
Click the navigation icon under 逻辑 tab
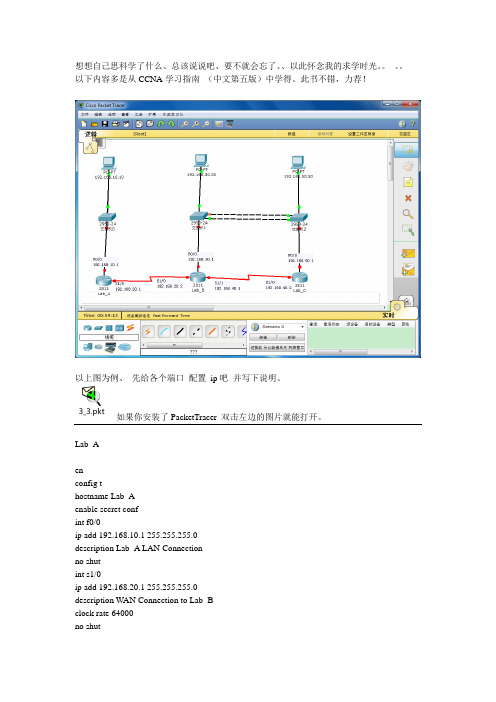(90, 147)
